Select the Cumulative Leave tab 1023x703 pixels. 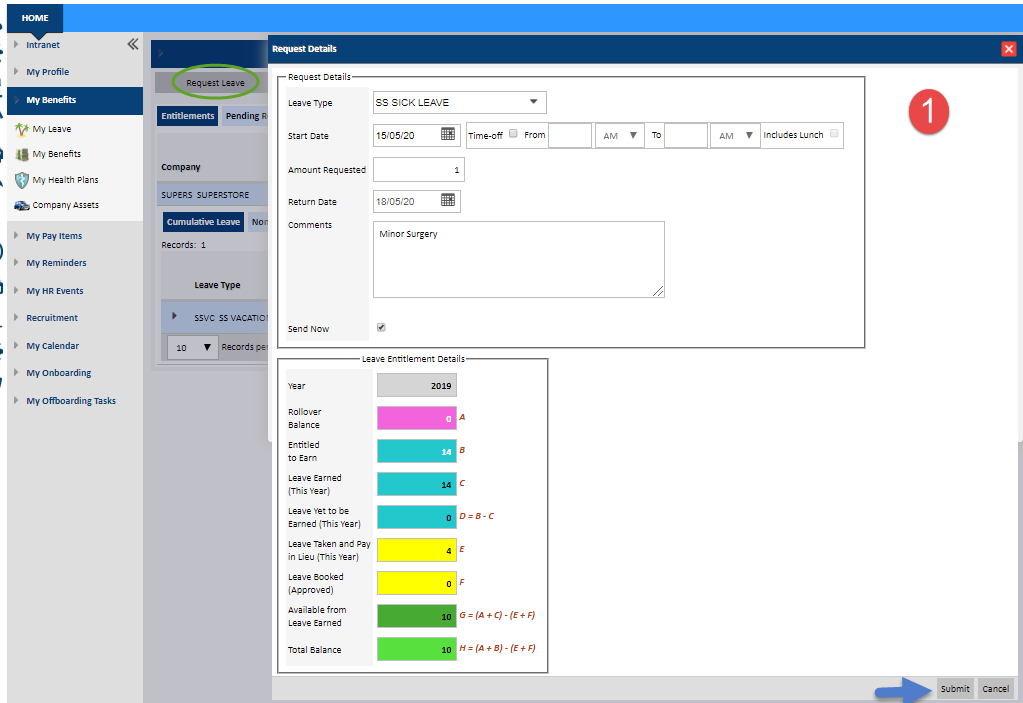[x=203, y=222]
